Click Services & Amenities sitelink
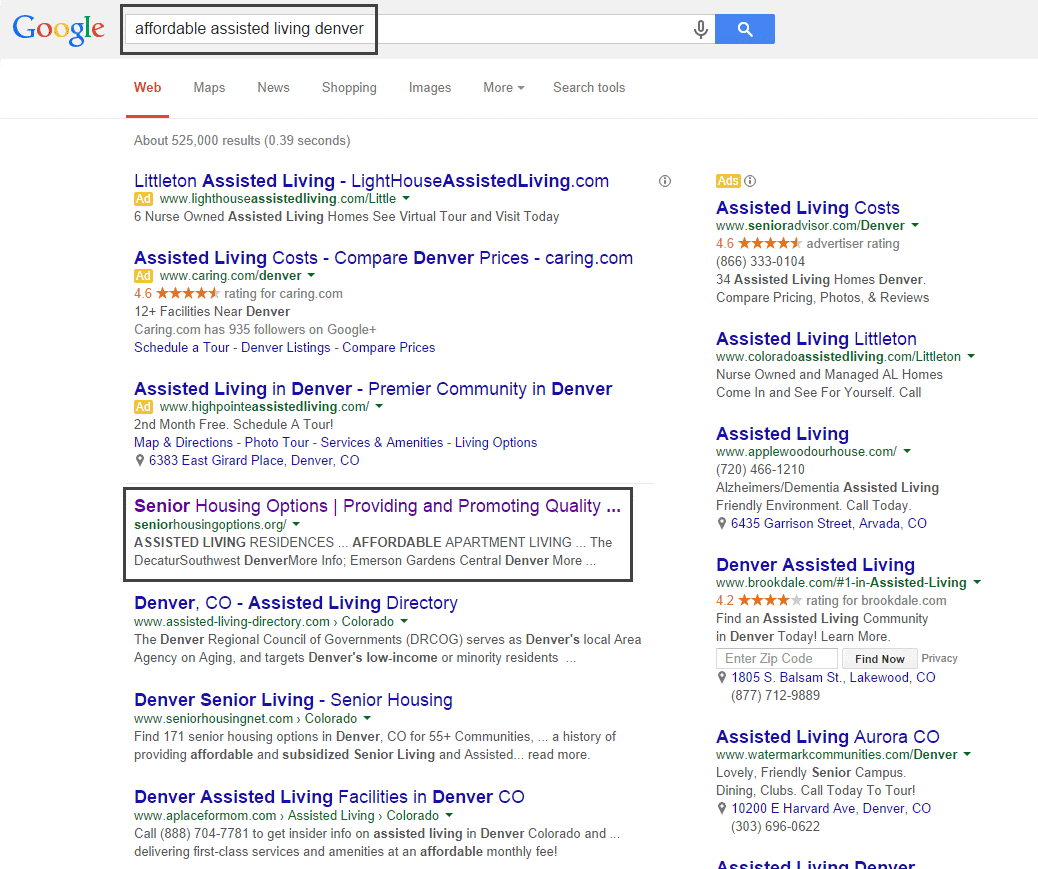1038x869 pixels. (382, 442)
